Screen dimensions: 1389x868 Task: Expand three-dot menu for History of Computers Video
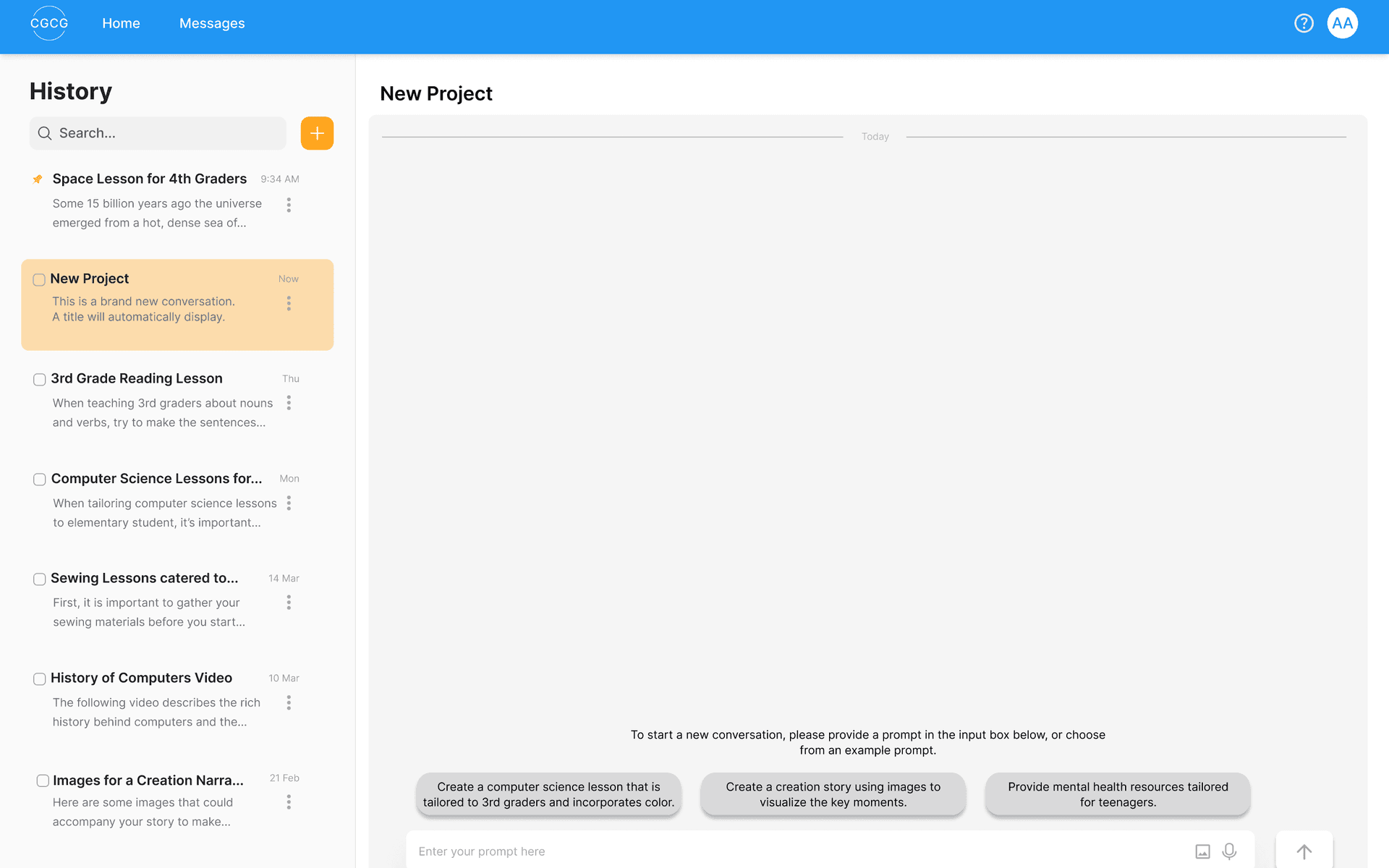point(289,702)
